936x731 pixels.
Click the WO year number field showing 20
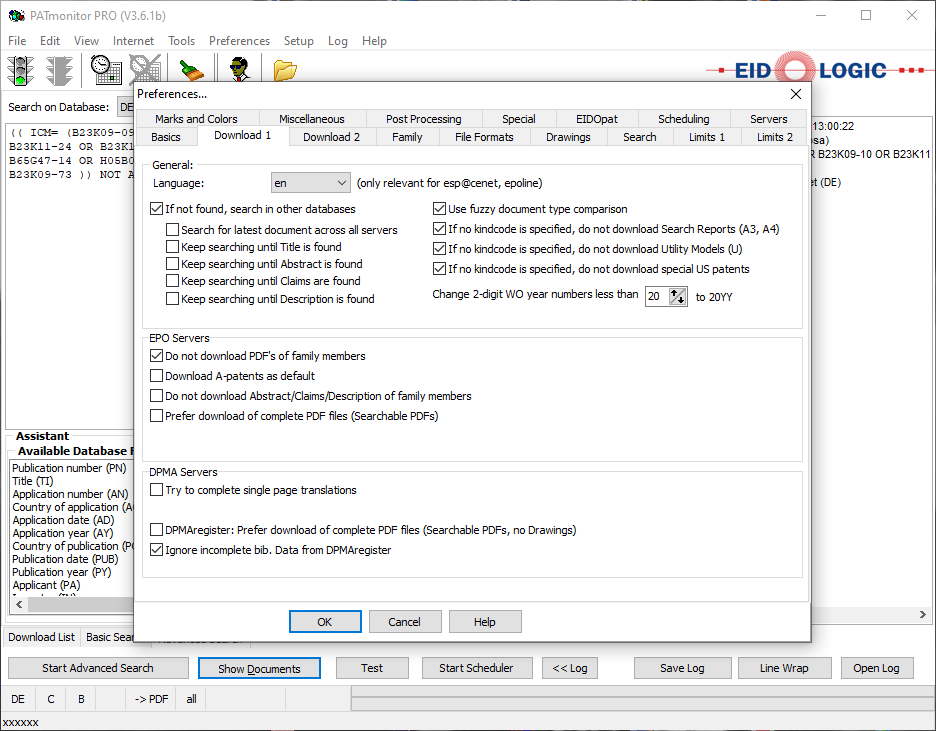(657, 297)
